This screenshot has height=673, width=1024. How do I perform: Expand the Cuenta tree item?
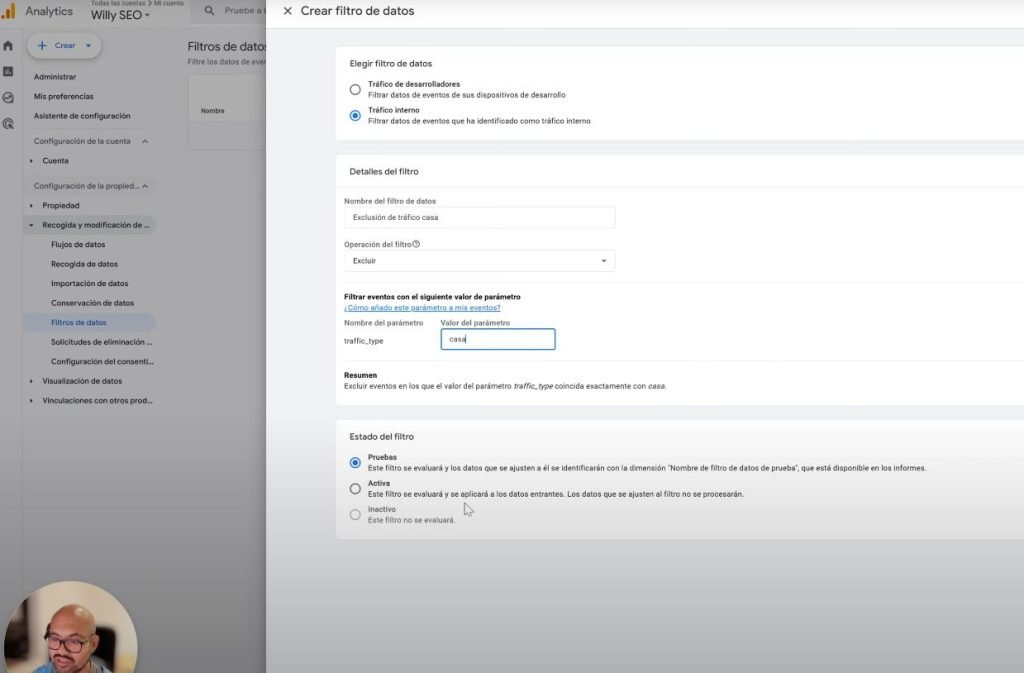[31, 161]
